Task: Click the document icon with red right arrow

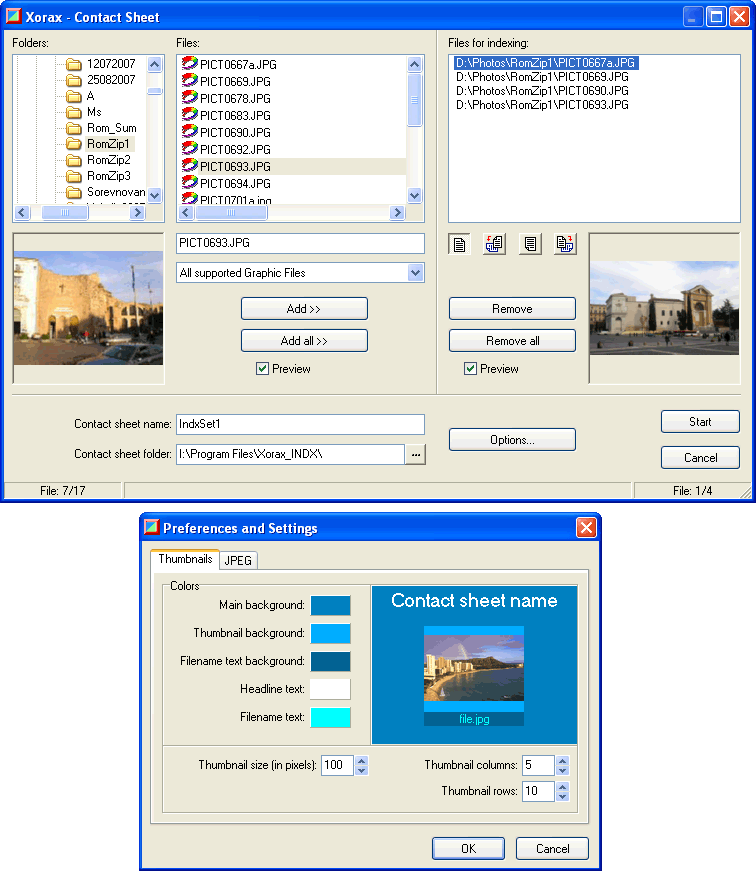Action: tap(565, 245)
